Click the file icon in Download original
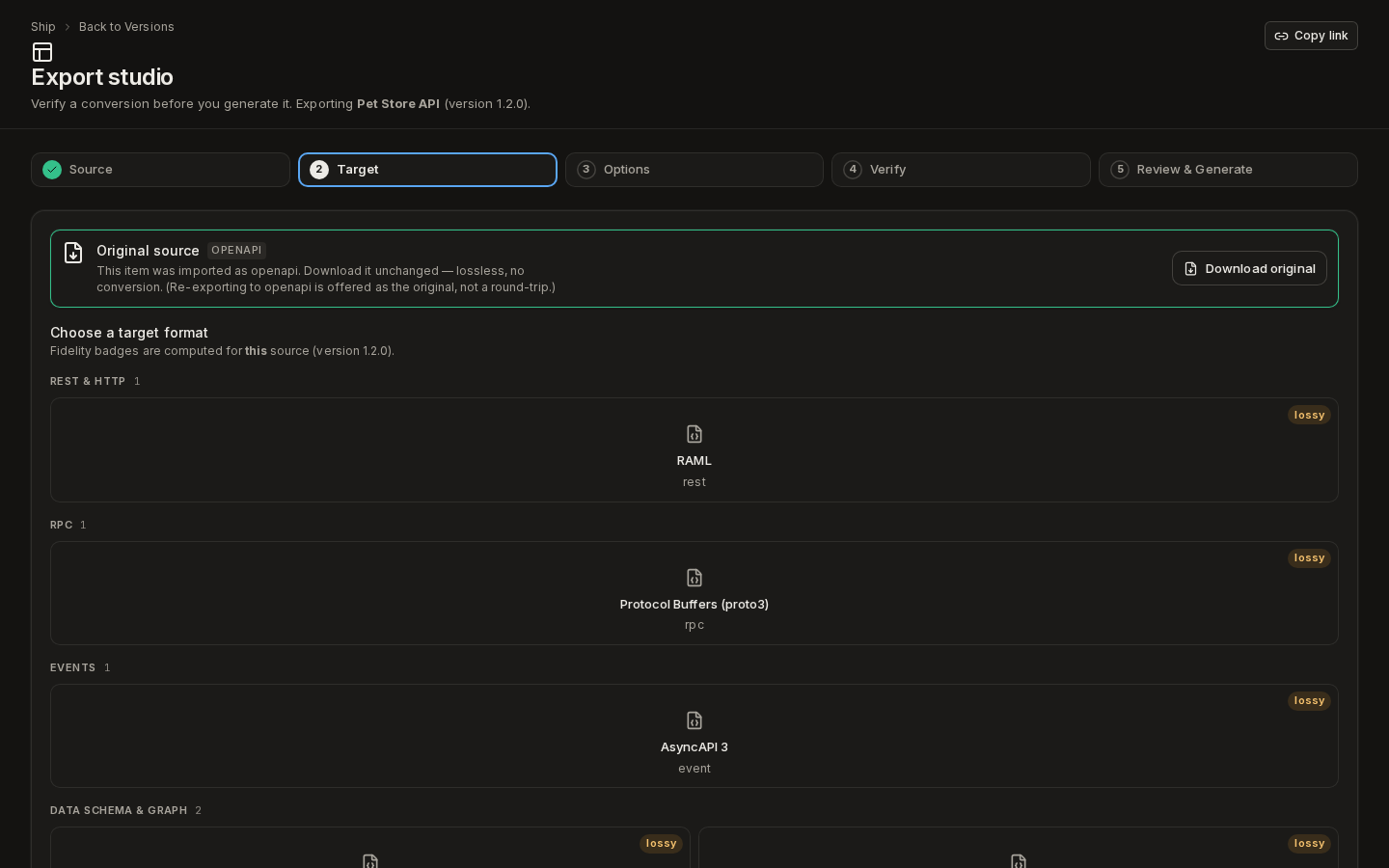 [x=1190, y=269]
